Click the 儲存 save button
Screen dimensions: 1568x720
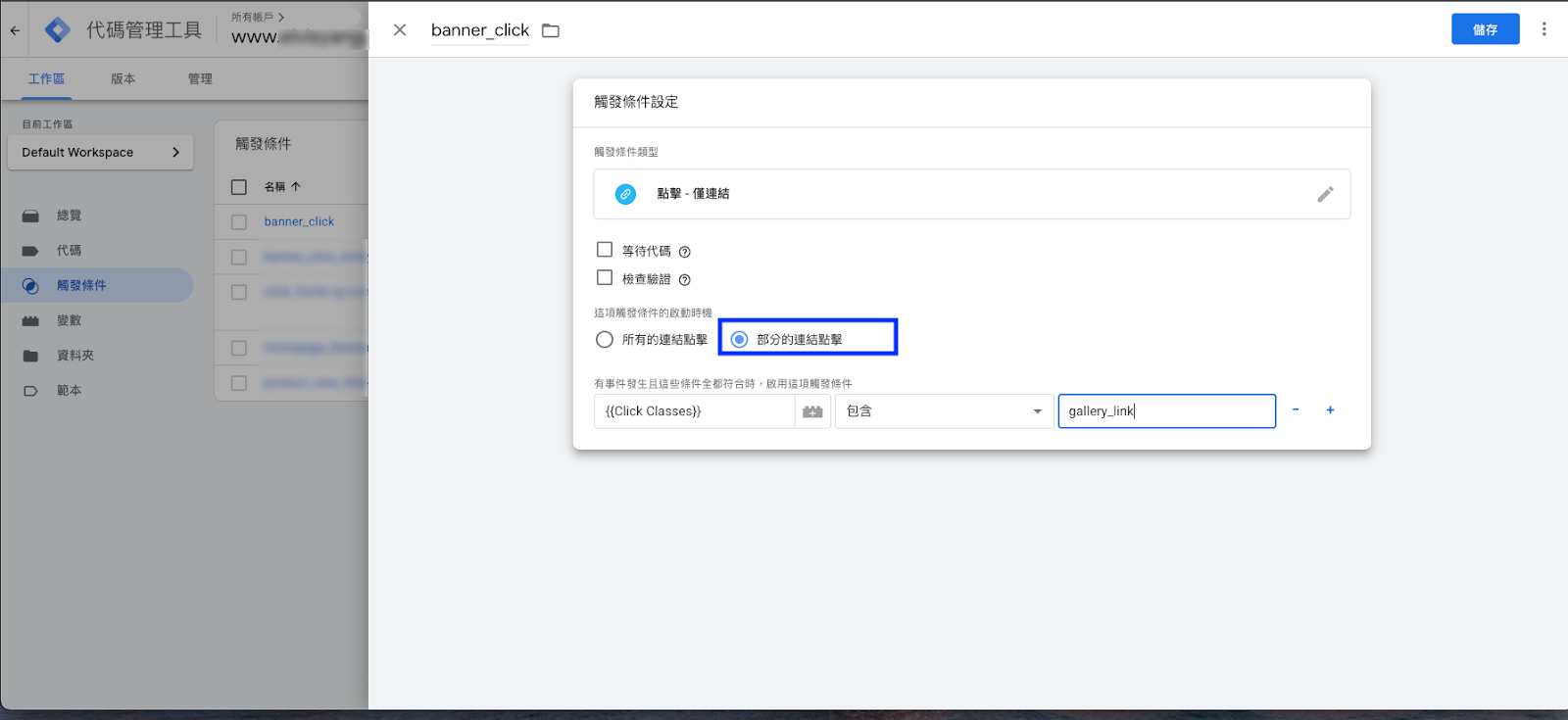1485,29
